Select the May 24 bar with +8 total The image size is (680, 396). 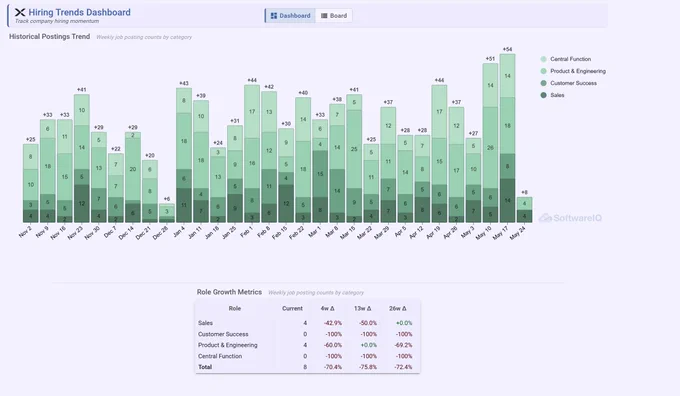pos(524,210)
